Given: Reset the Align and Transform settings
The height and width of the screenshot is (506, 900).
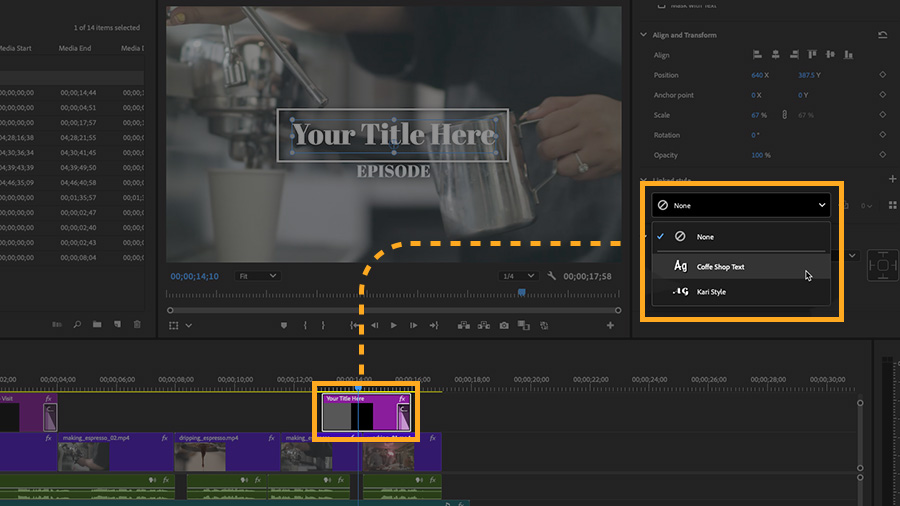Looking at the screenshot, I should pos(882,35).
